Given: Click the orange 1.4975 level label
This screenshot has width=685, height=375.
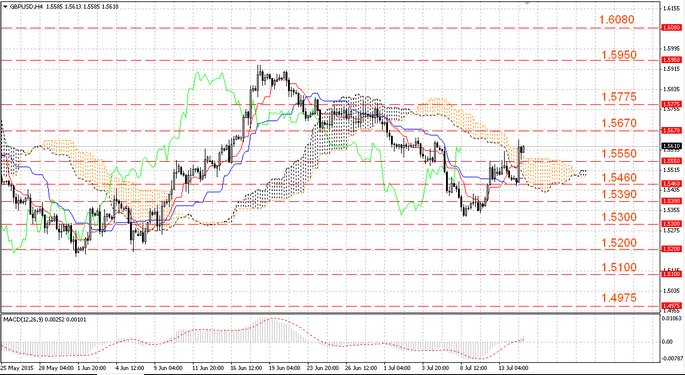Looking at the screenshot, I should point(619,298).
